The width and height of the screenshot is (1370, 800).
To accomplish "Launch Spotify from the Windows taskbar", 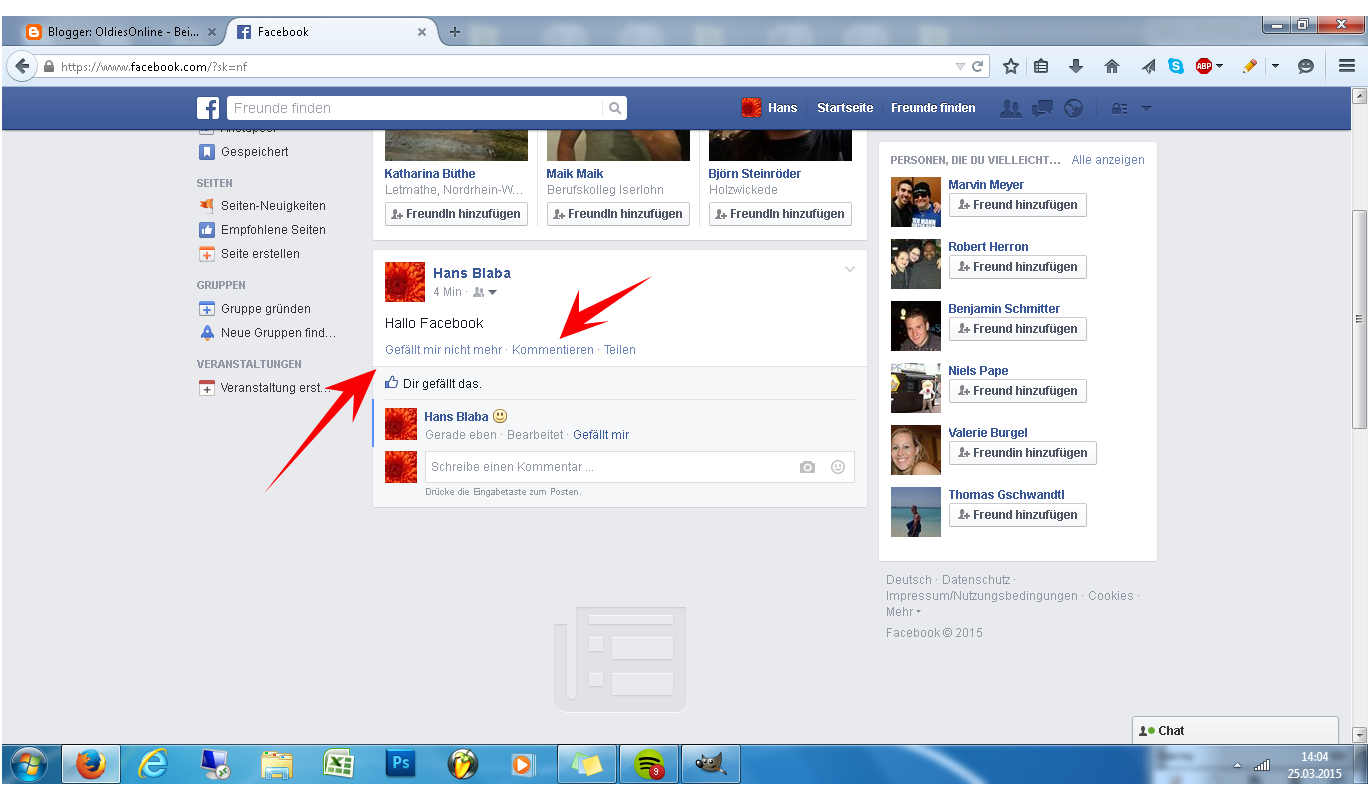I will click(x=648, y=764).
